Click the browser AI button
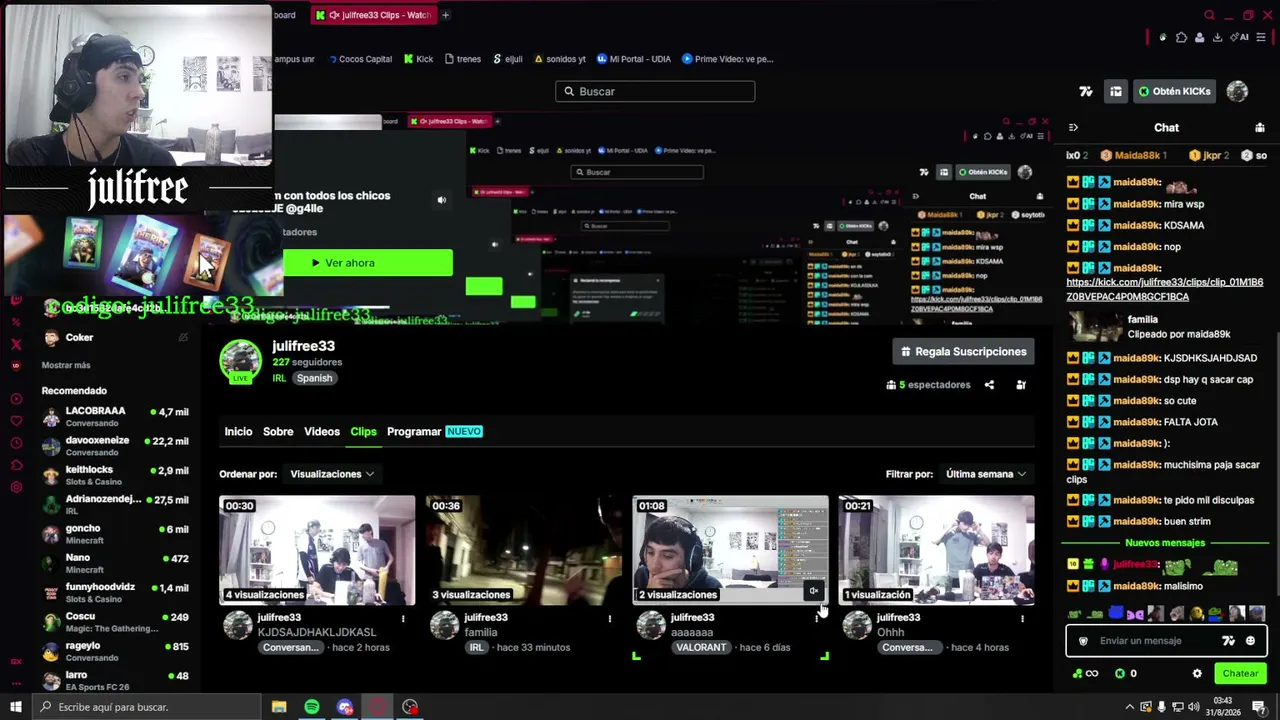This screenshot has height=720, width=1280. tap(1240, 38)
